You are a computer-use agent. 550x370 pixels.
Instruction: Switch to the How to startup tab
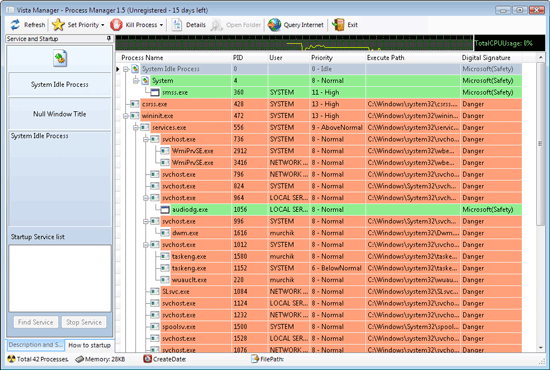(89, 345)
